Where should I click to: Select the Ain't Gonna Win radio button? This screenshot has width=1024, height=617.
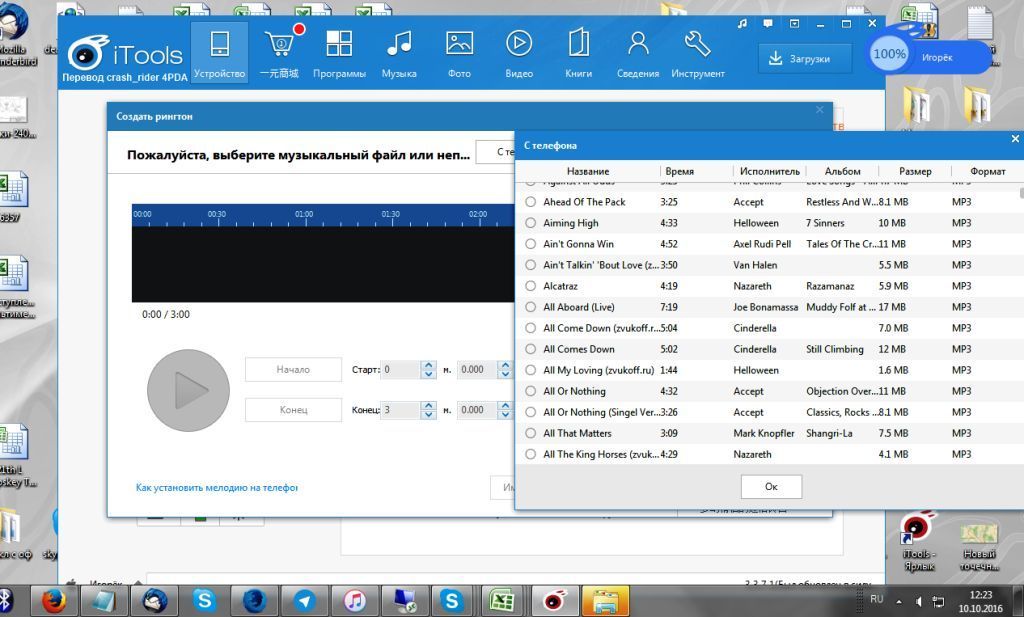click(x=530, y=244)
